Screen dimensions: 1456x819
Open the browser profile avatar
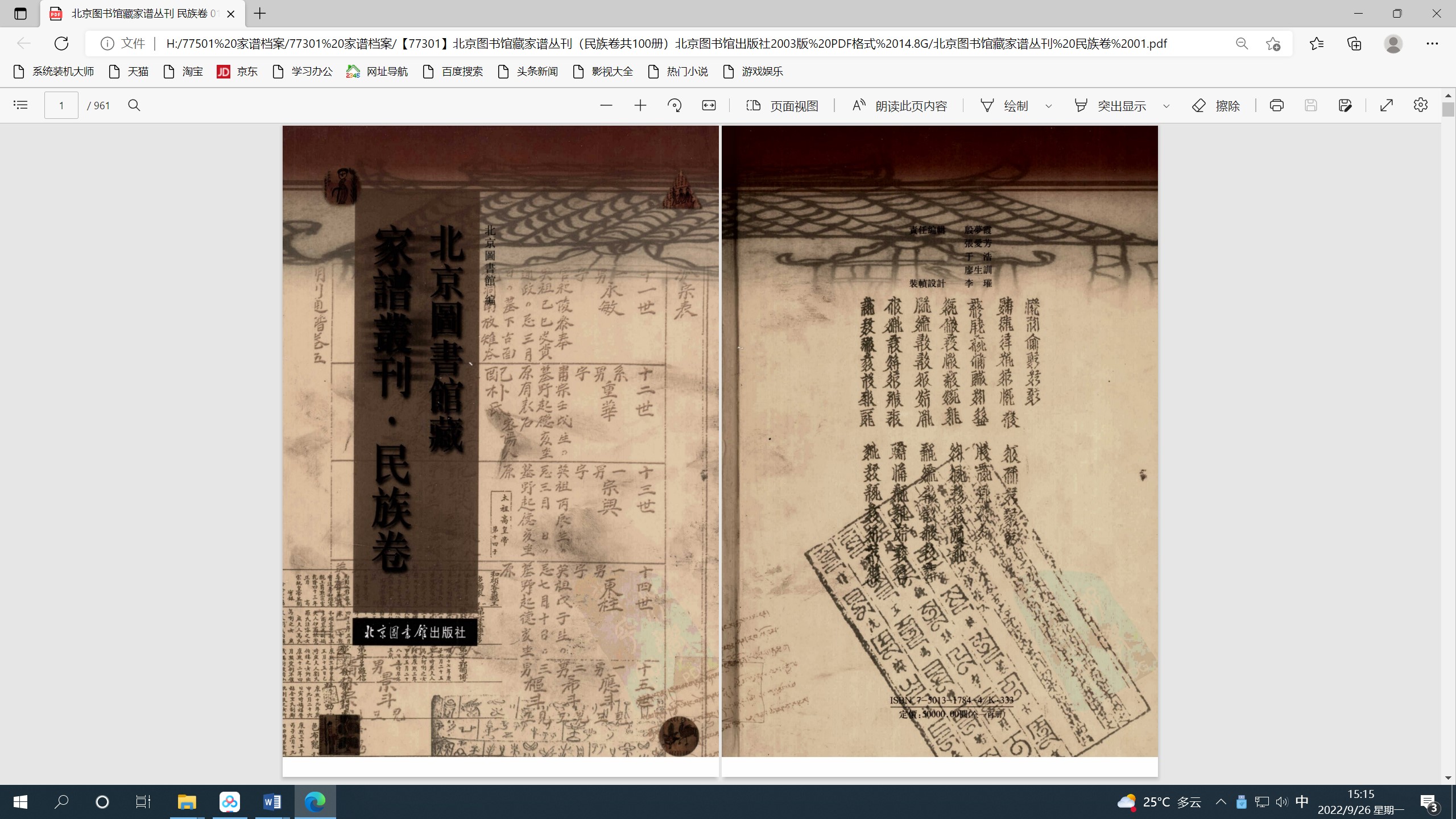point(1393,44)
